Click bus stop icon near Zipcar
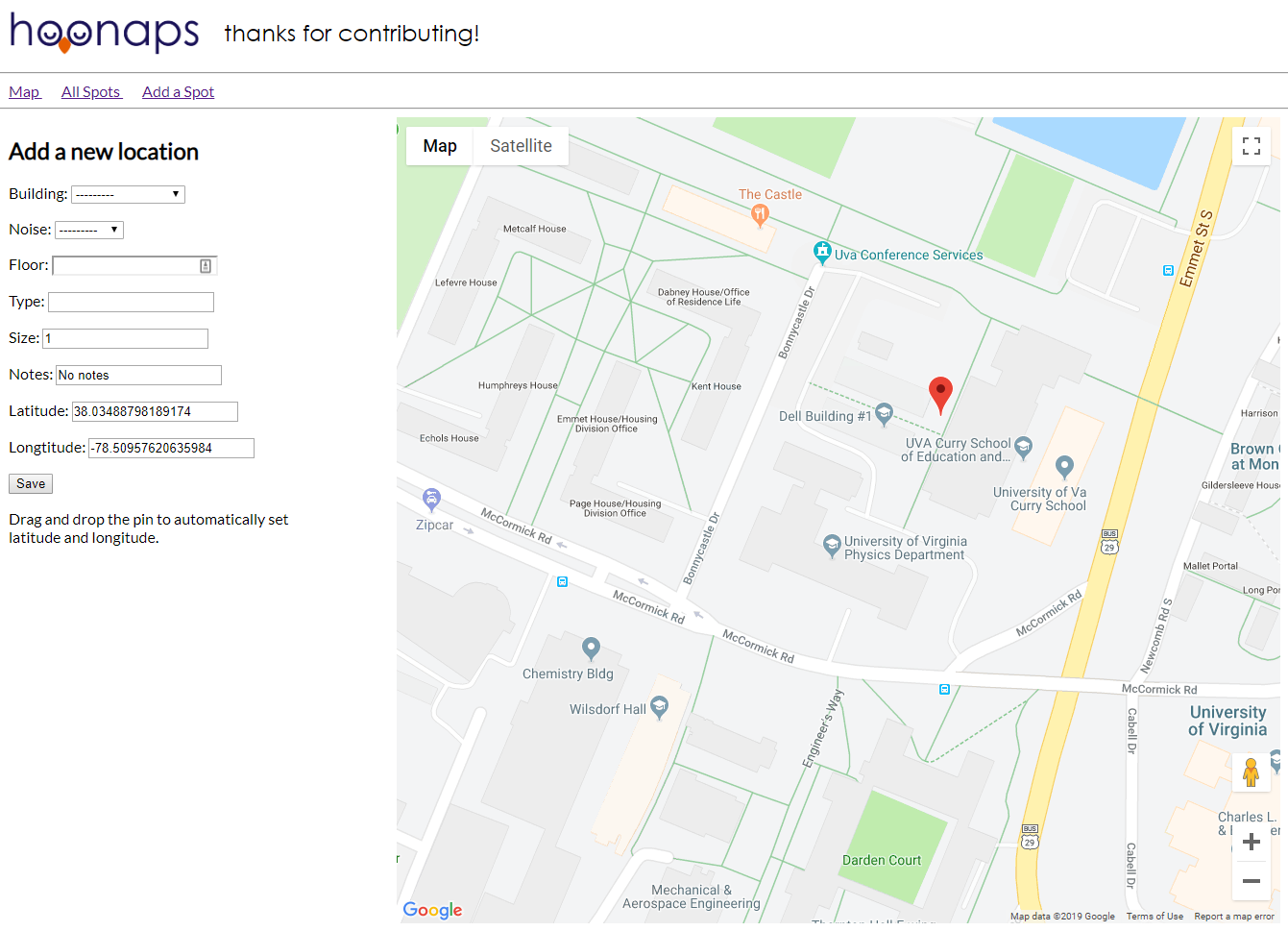Viewport: 1288px width, 931px height. [x=563, y=581]
